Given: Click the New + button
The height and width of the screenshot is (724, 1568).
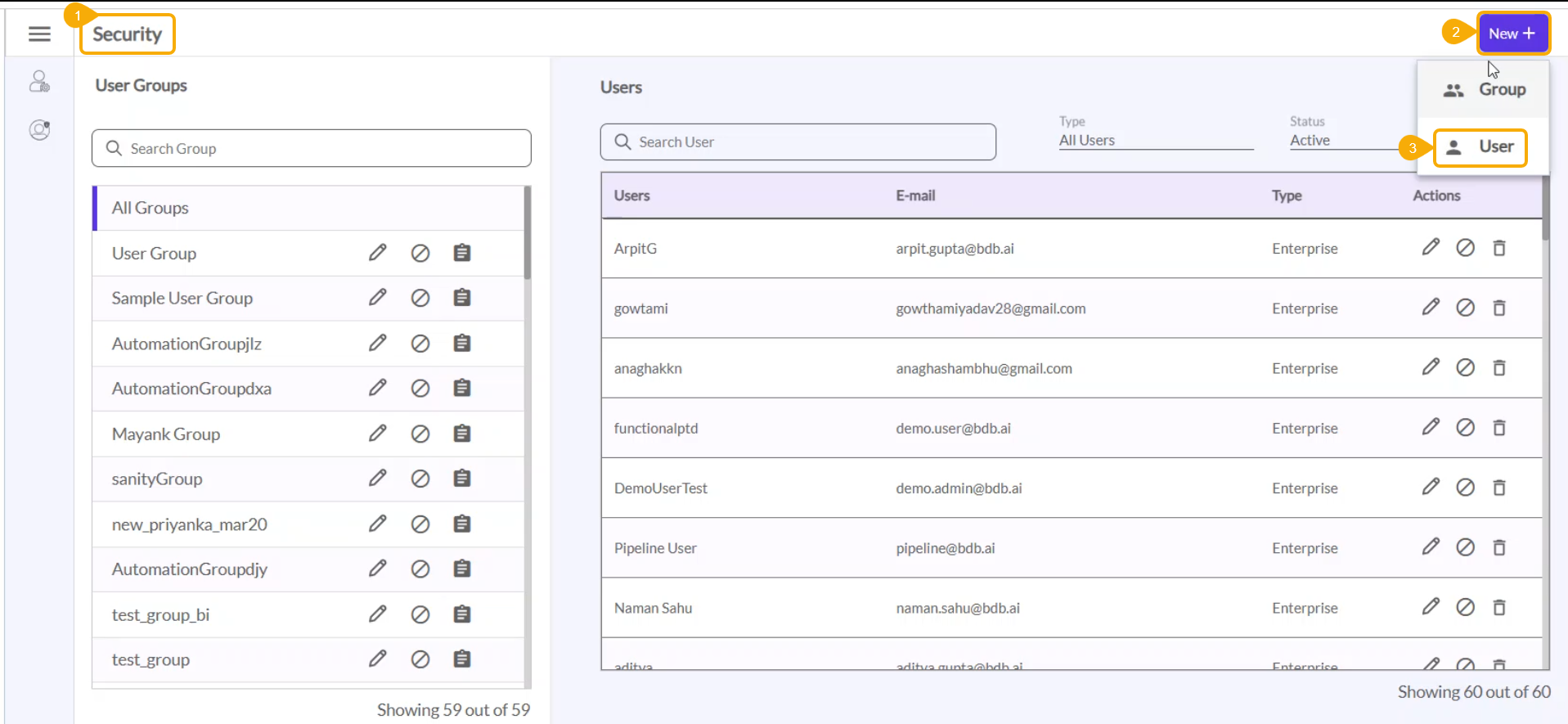Looking at the screenshot, I should (x=1512, y=34).
